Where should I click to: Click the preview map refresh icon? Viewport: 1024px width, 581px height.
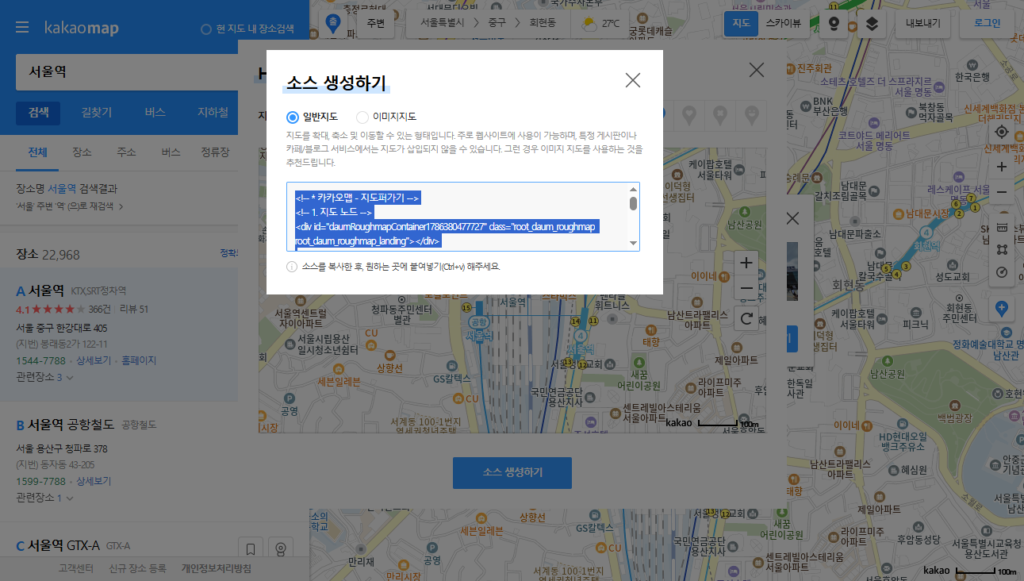746,319
